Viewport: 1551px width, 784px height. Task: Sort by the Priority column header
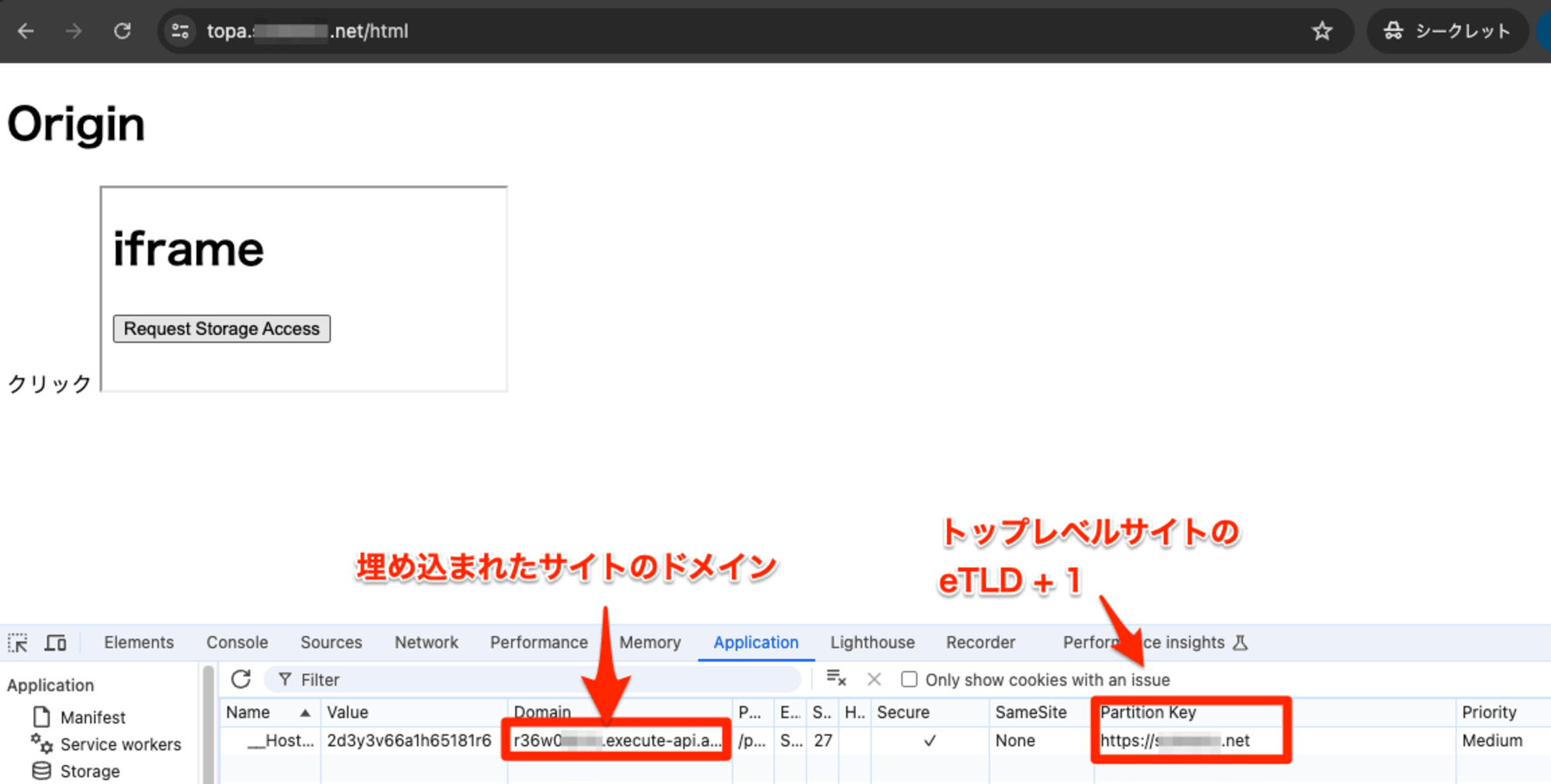tap(1503, 712)
